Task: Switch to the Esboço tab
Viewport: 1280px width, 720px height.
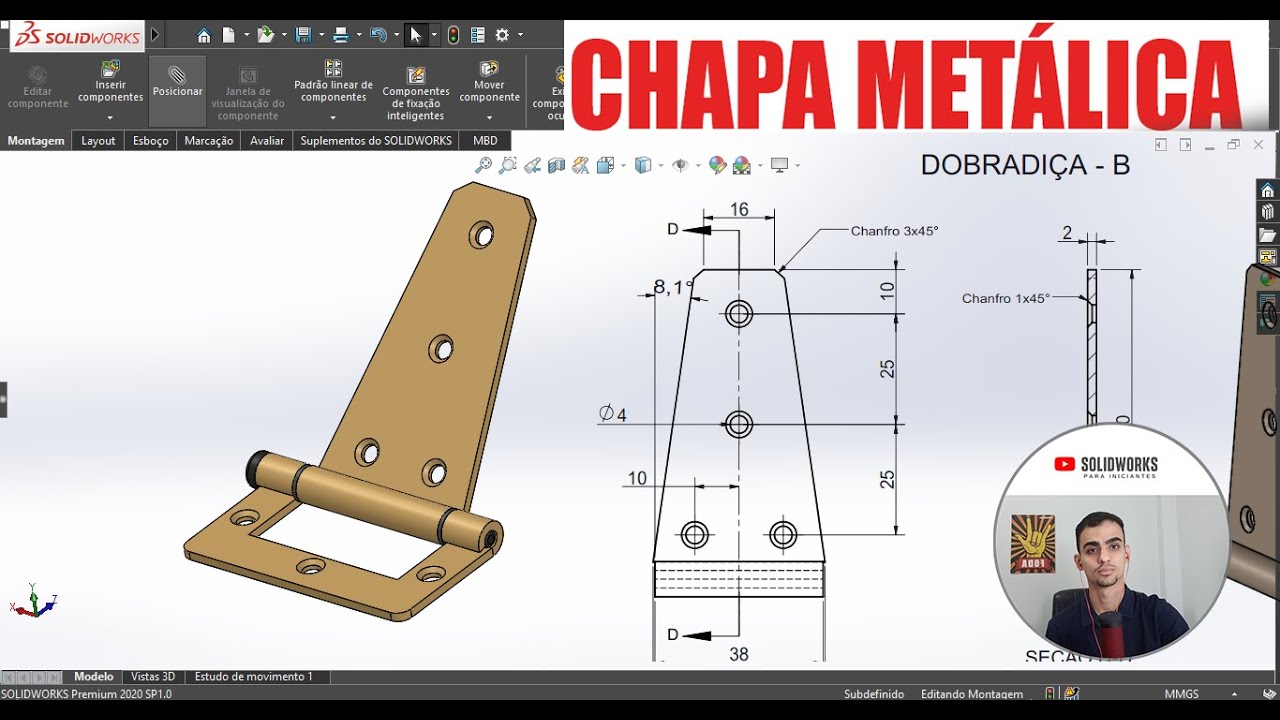Action: click(x=151, y=141)
